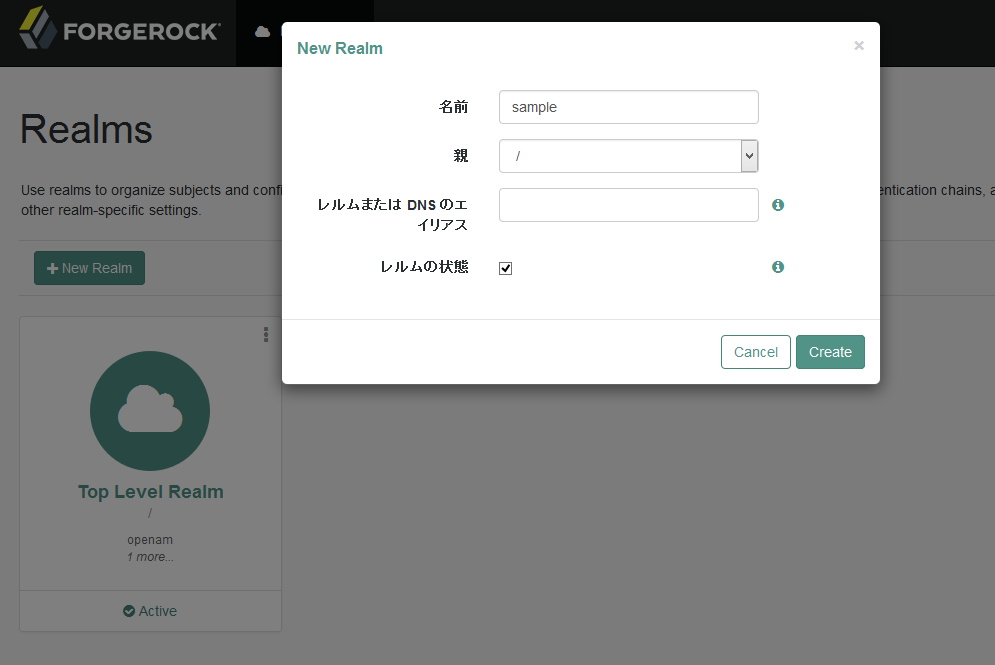This screenshot has width=995, height=665.
Task: Open the 親 parent realm dropdown
Action: tap(620, 156)
